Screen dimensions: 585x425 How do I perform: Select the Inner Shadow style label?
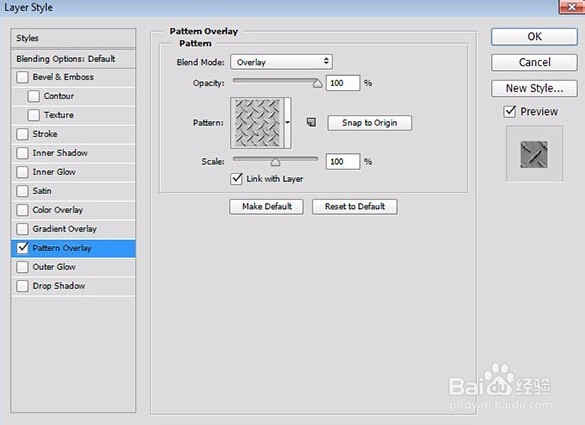(60, 153)
